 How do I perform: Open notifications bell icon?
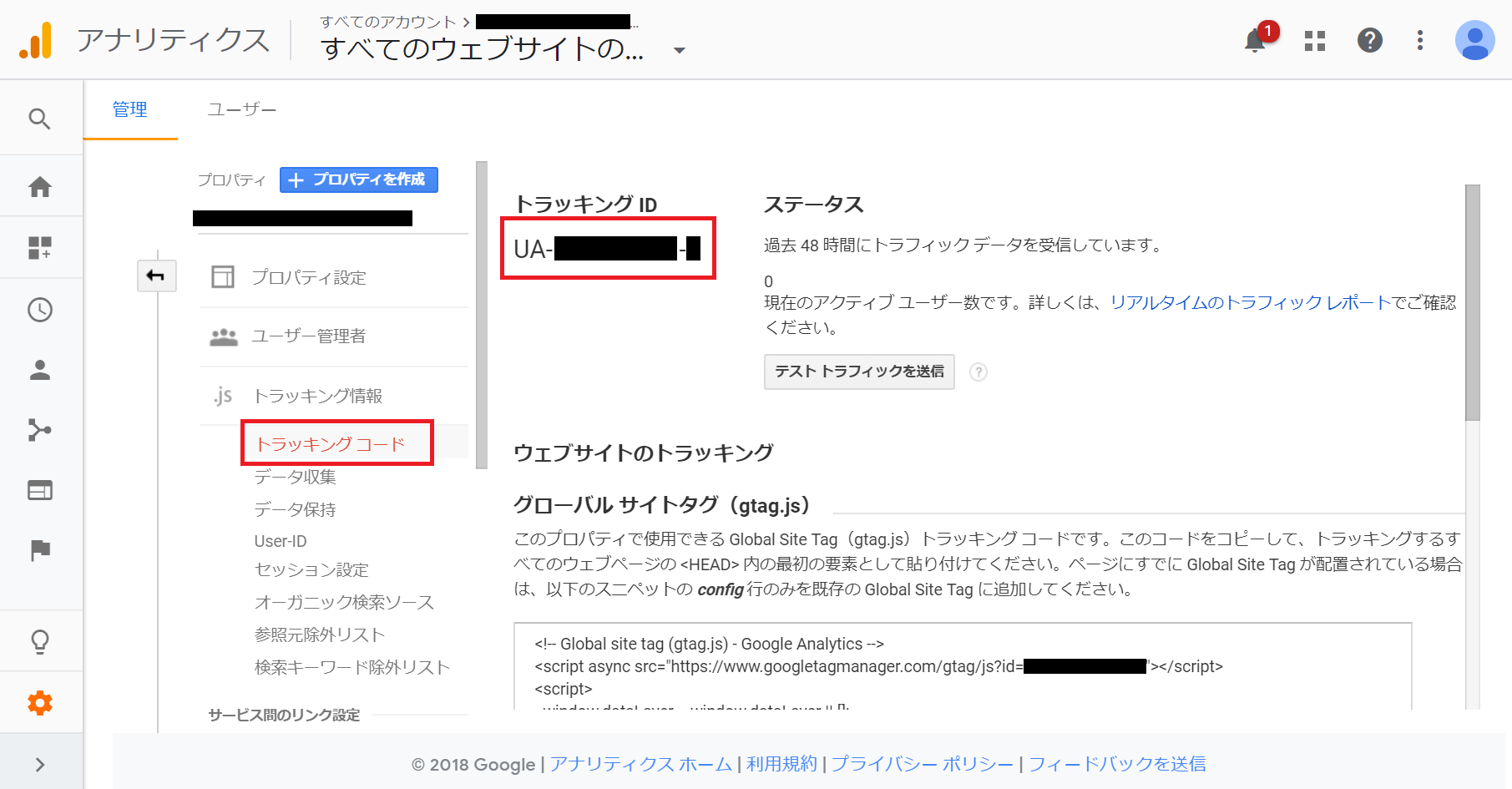click(1254, 40)
